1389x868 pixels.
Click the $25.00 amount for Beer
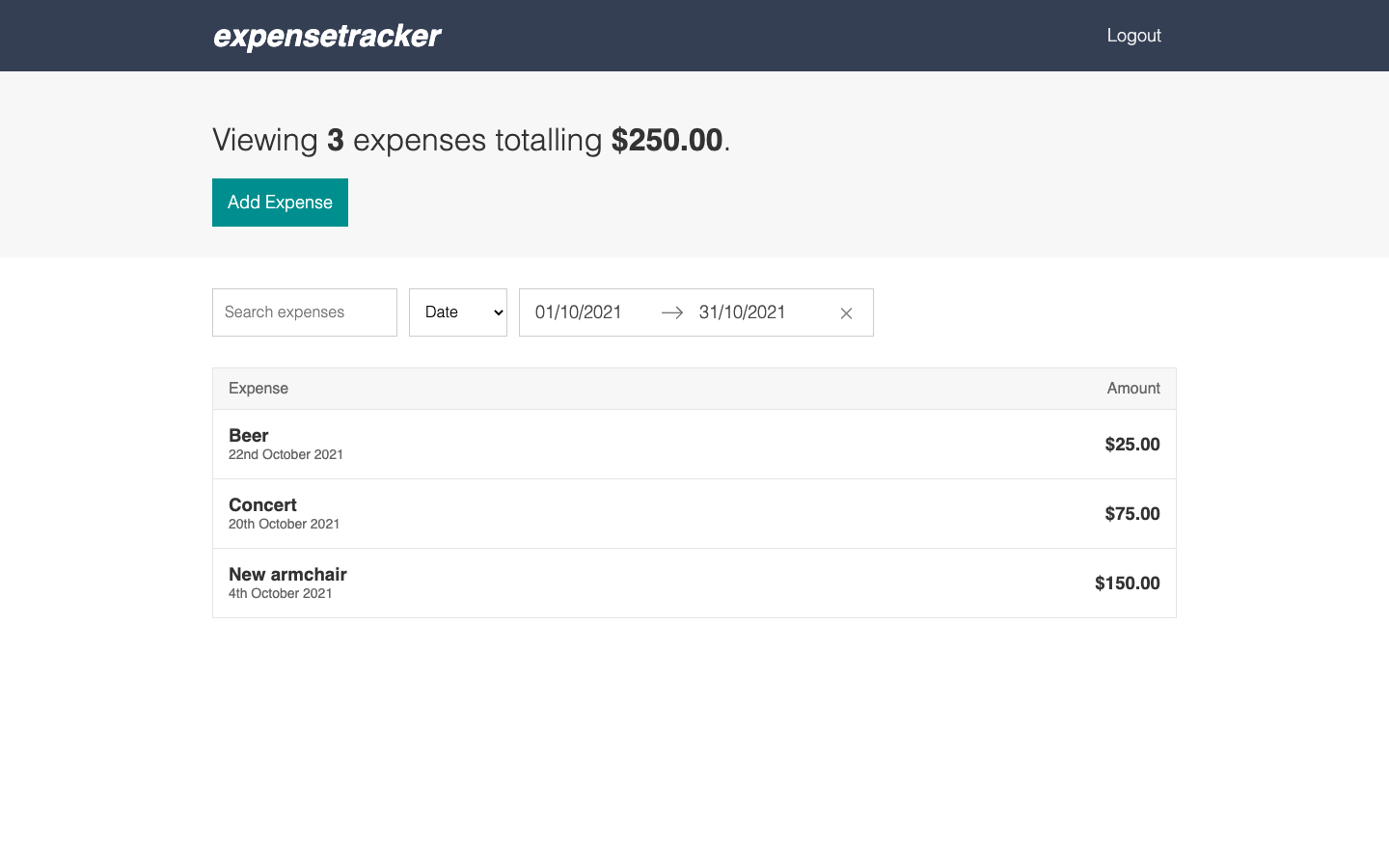[1131, 444]
